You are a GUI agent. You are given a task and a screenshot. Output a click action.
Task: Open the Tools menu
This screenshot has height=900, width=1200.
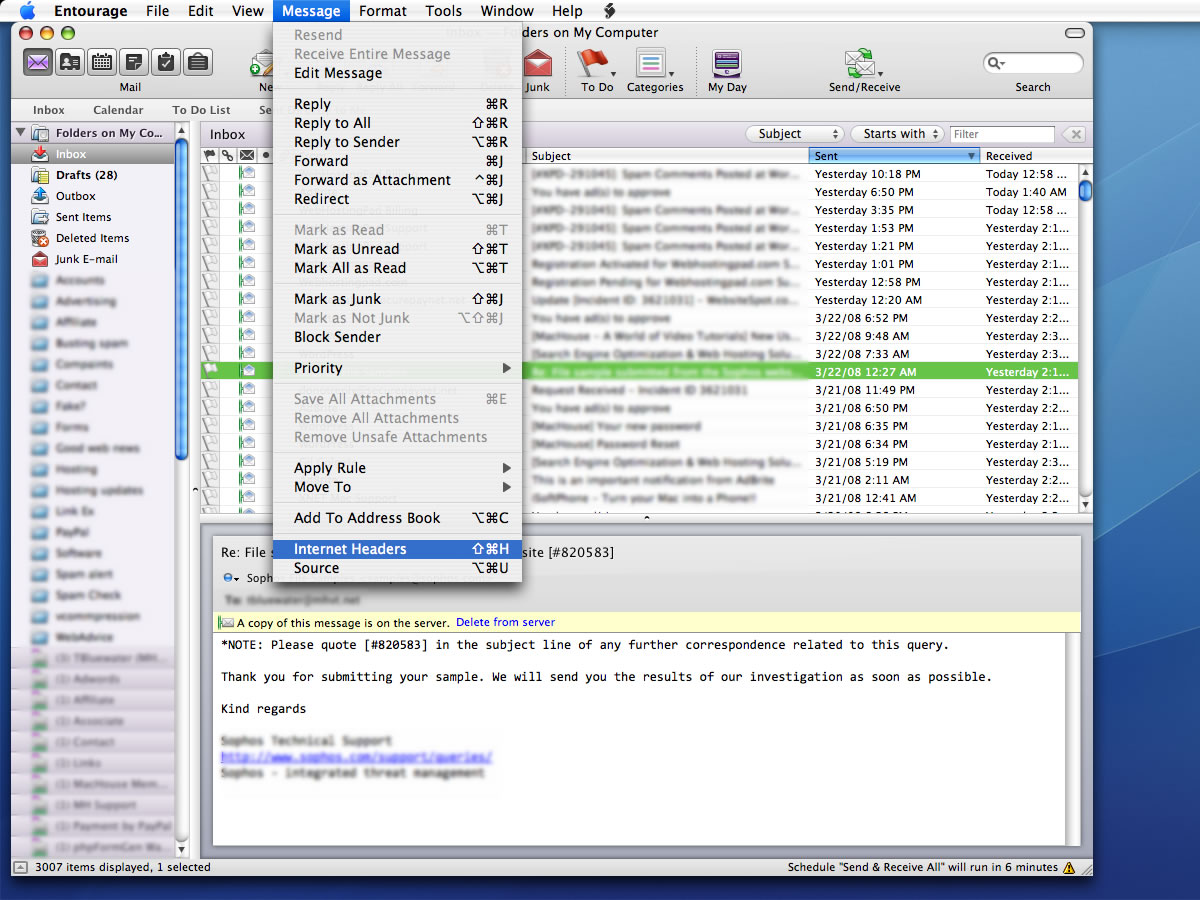[x=443, y=11]
